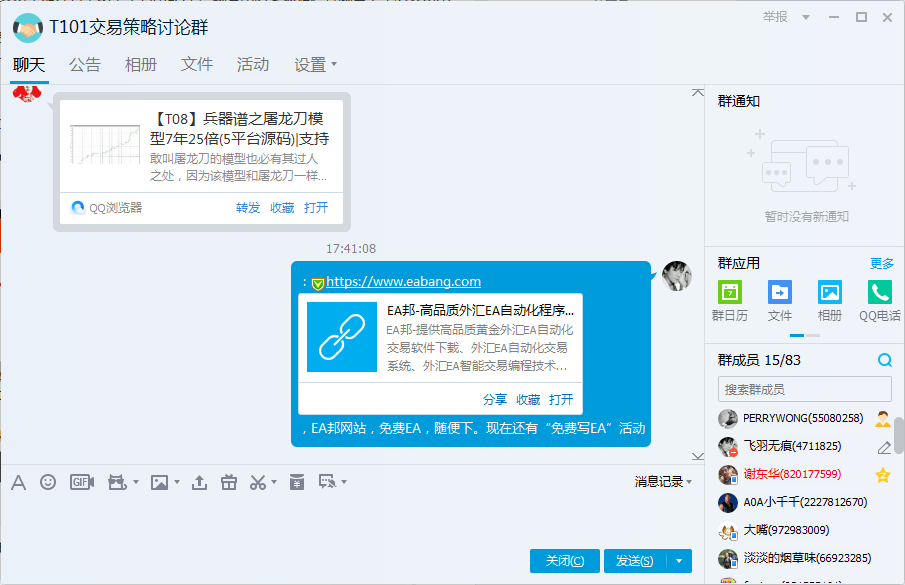The height and width of the screenshot is (585, 905).
Task: Expand the send button options arrow
Action: pyautogui.click(x=679, y=561)
